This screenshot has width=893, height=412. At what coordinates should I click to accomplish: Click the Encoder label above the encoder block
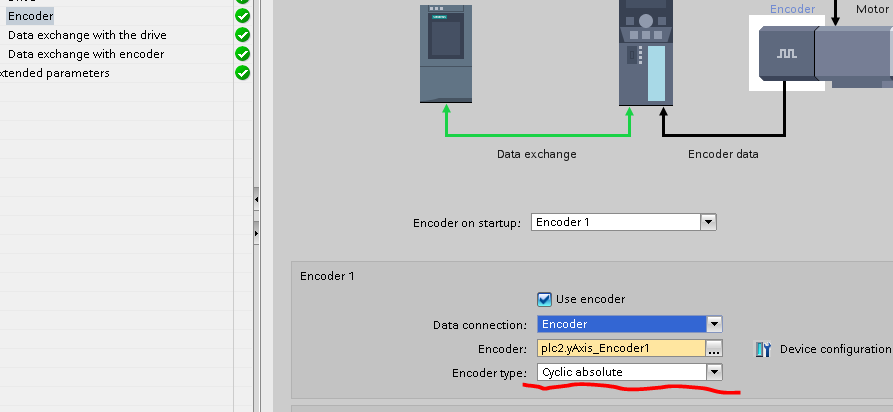(x=792, y=9)
